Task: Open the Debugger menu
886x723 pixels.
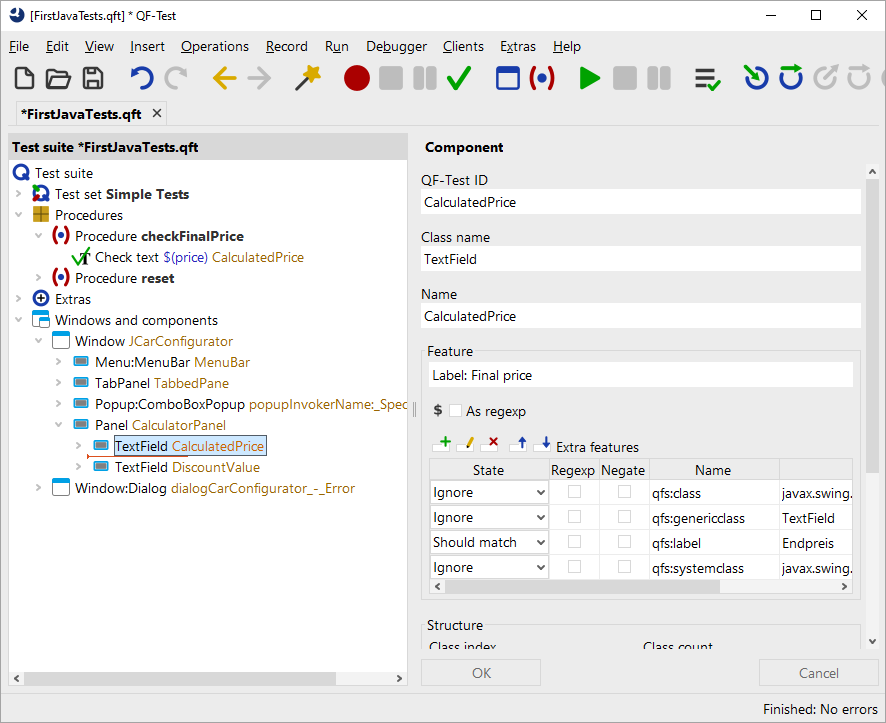Action: [x=396, y=46]
